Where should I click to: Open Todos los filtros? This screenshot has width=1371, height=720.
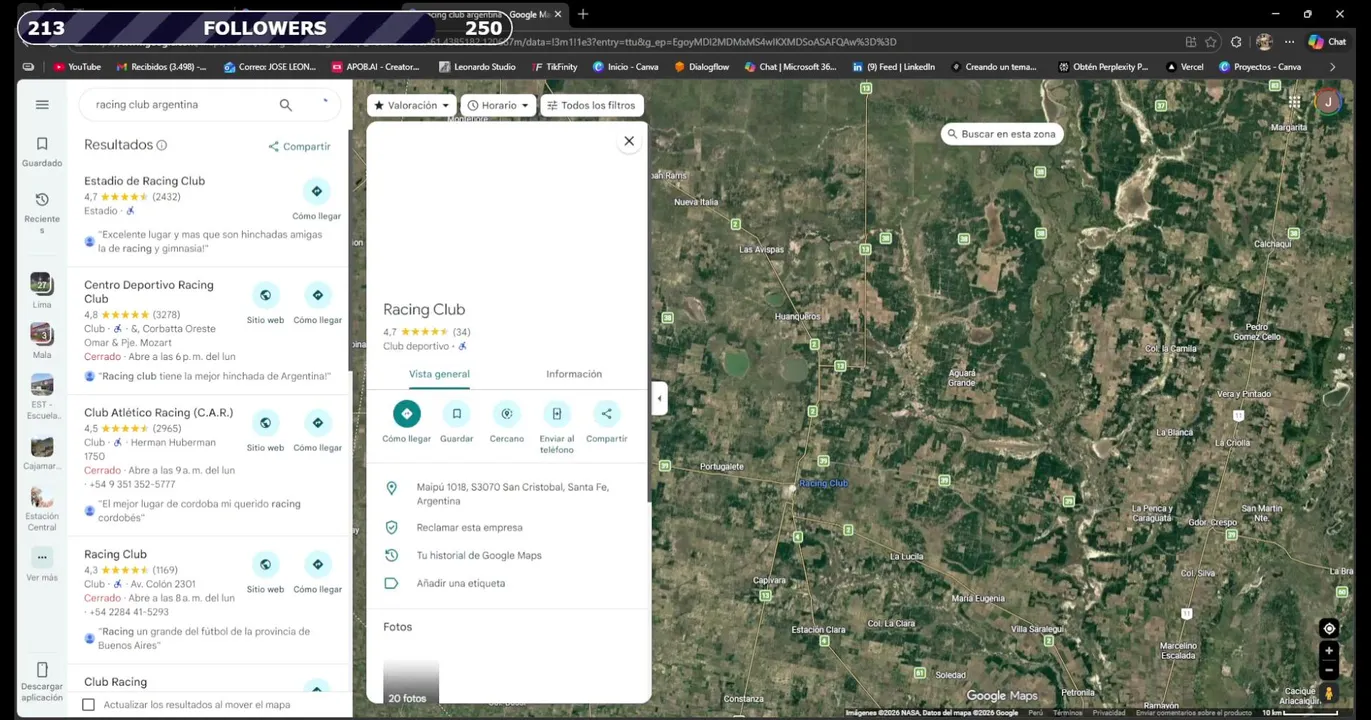click(592, 105)
